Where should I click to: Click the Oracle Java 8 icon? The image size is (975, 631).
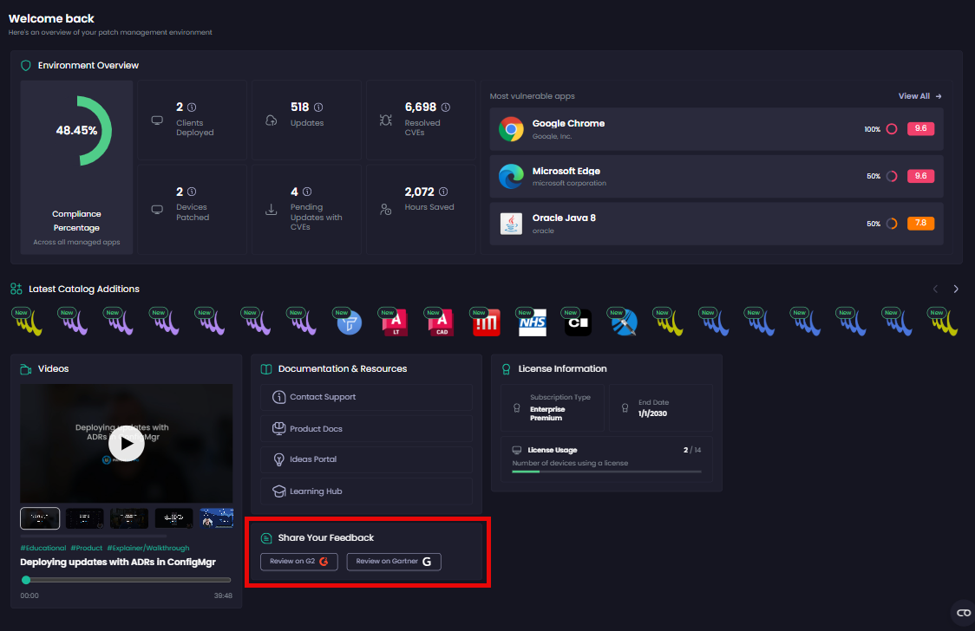[511, 223]
